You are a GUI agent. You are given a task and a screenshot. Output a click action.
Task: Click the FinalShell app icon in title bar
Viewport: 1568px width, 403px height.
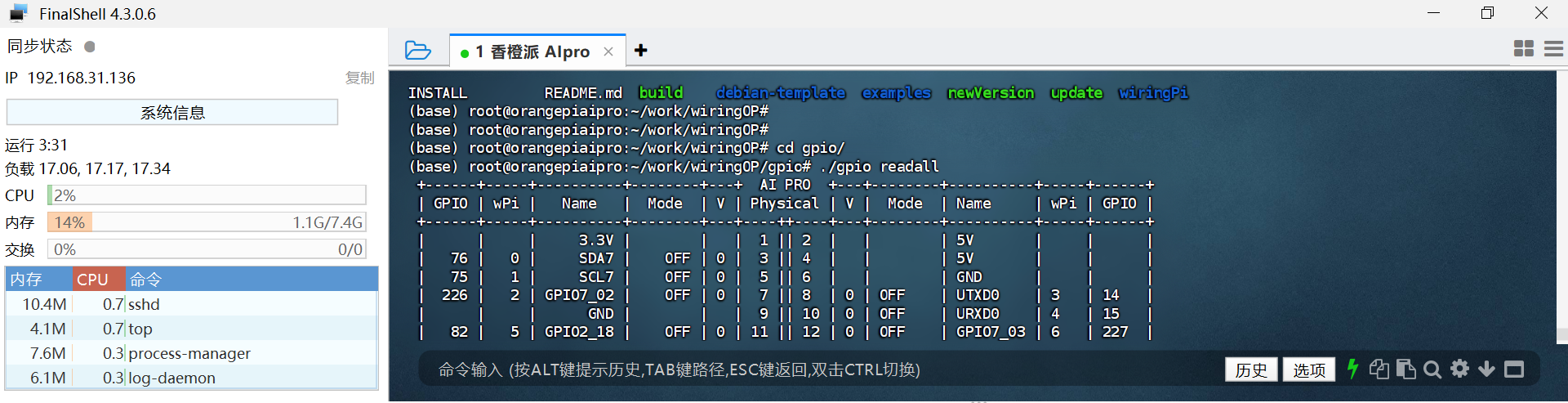point(19,13)
